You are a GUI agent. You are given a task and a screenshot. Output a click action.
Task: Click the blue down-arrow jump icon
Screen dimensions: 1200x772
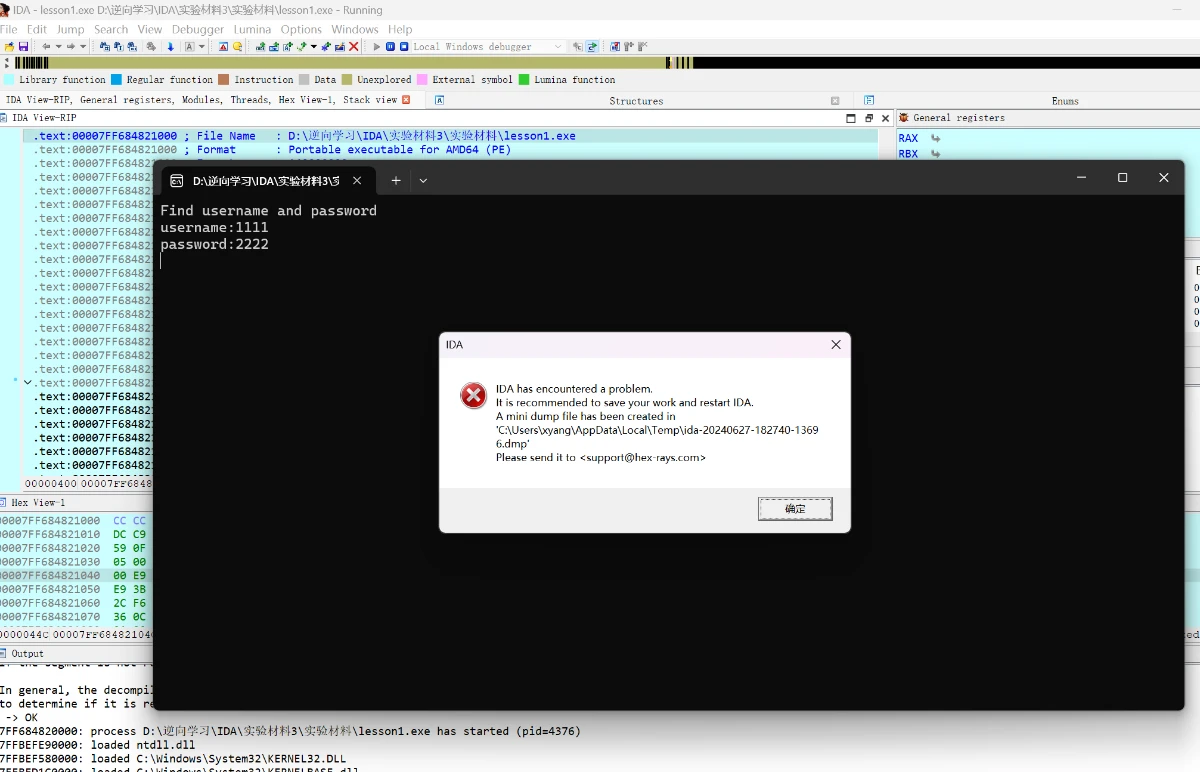click(x=170, y=47)
